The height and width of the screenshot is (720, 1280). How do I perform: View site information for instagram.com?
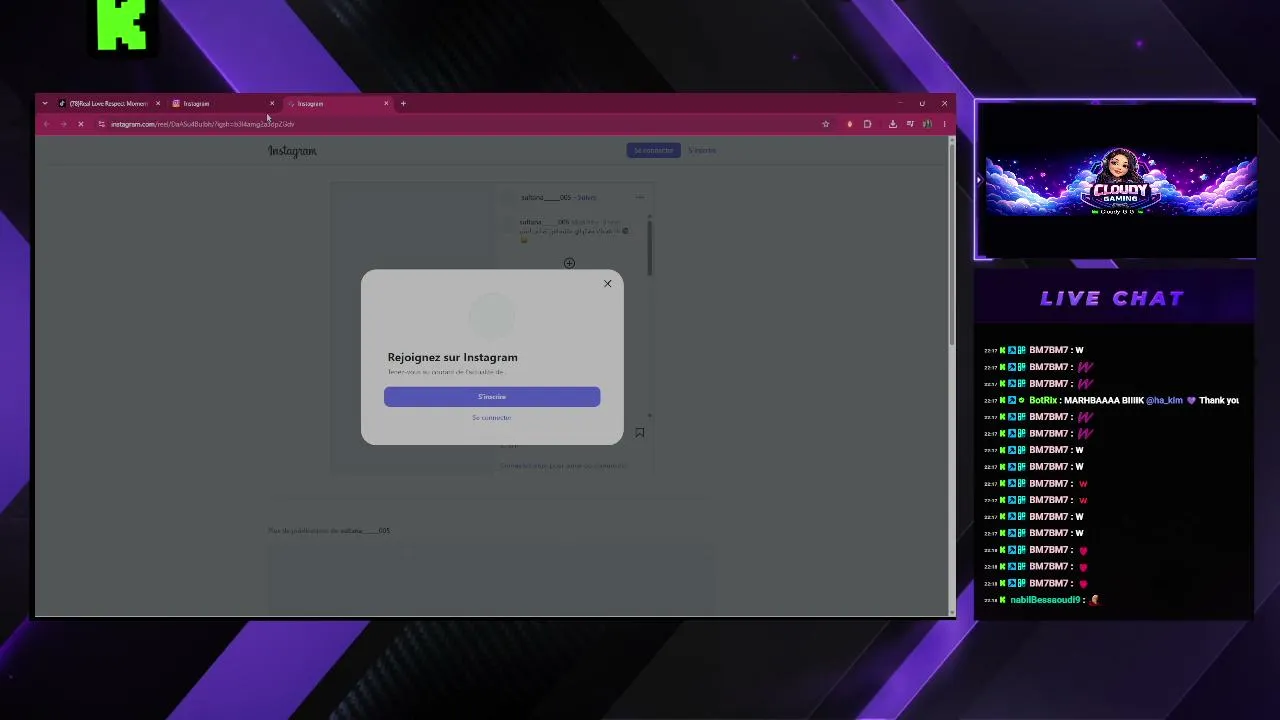(101, 124)
